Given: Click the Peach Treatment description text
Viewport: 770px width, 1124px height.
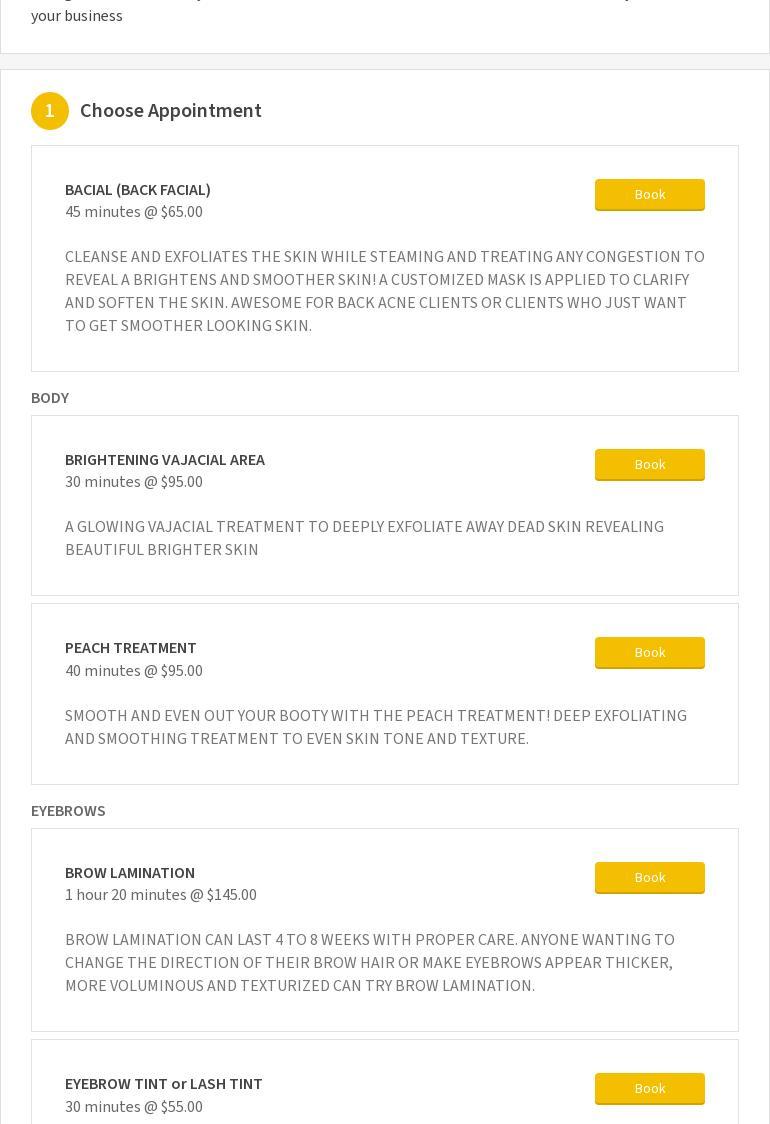Looking at the screenshot, I should [x=376, y=727].
